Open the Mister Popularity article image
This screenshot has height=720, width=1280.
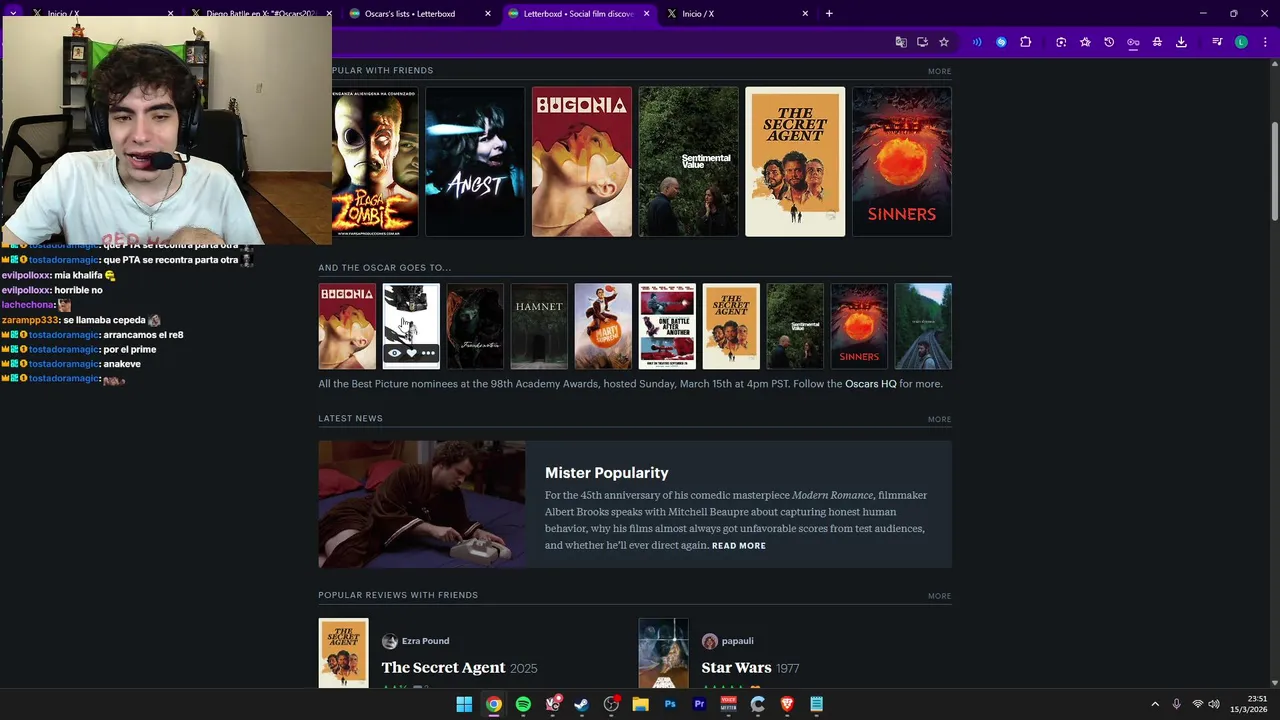coord(422,504)
